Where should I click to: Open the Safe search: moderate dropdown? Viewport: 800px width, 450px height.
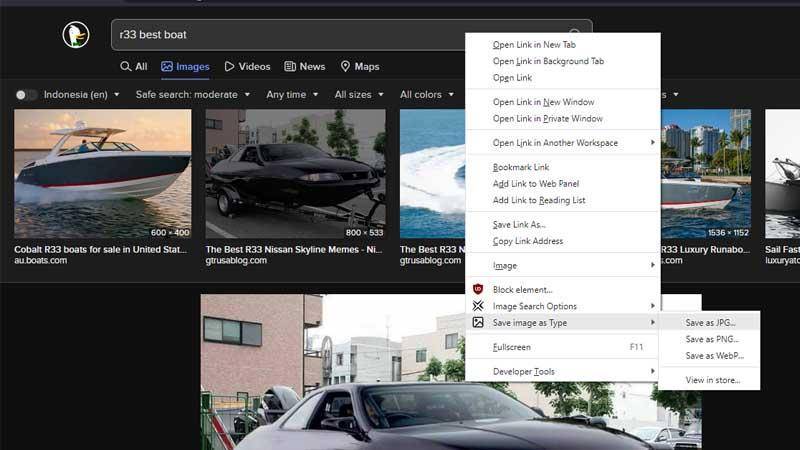[193, 95]
